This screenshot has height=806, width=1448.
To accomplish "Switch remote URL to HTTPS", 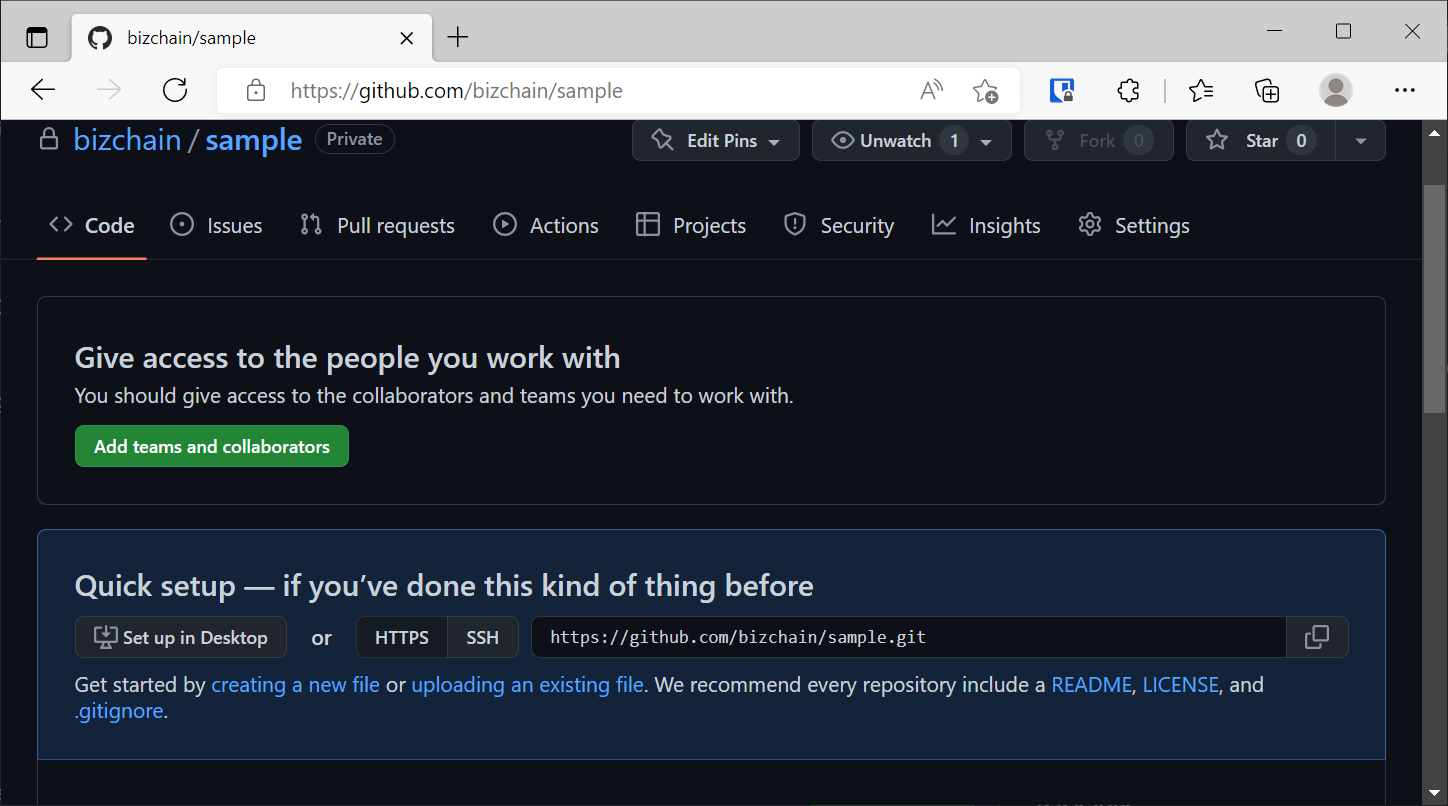I will (x=401, y=637).
